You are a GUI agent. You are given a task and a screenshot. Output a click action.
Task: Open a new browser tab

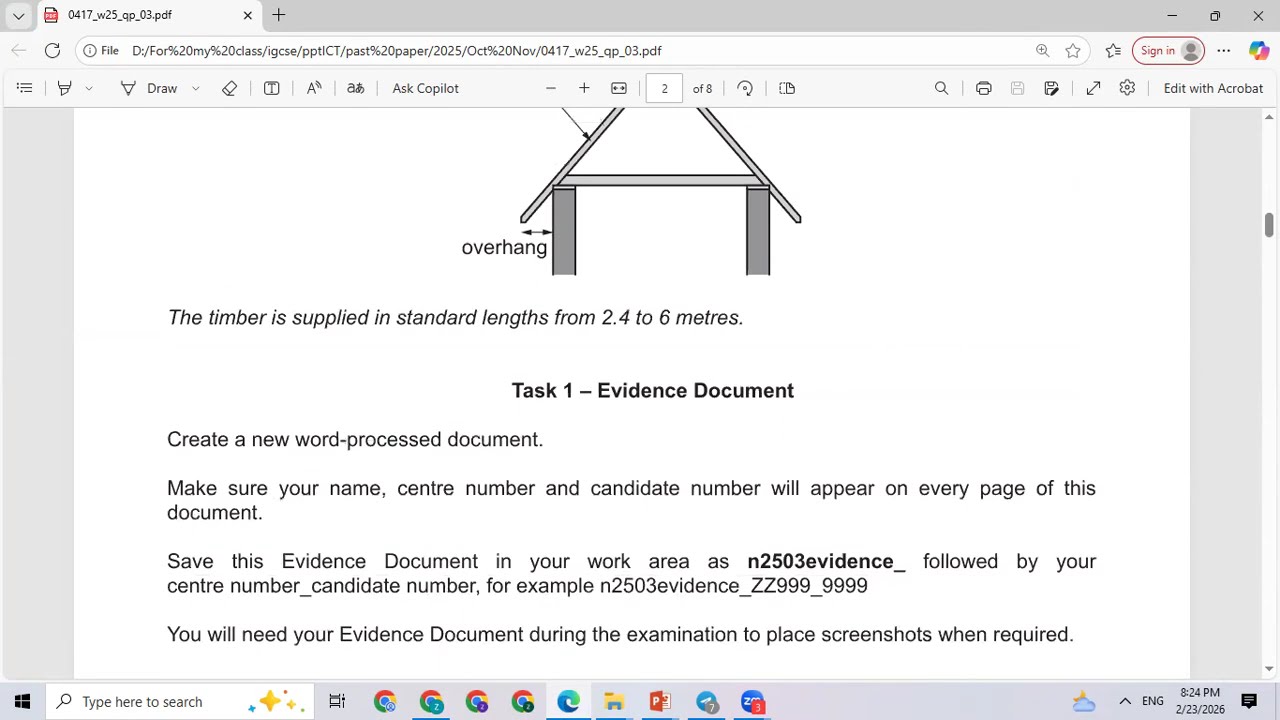point(279,15)
